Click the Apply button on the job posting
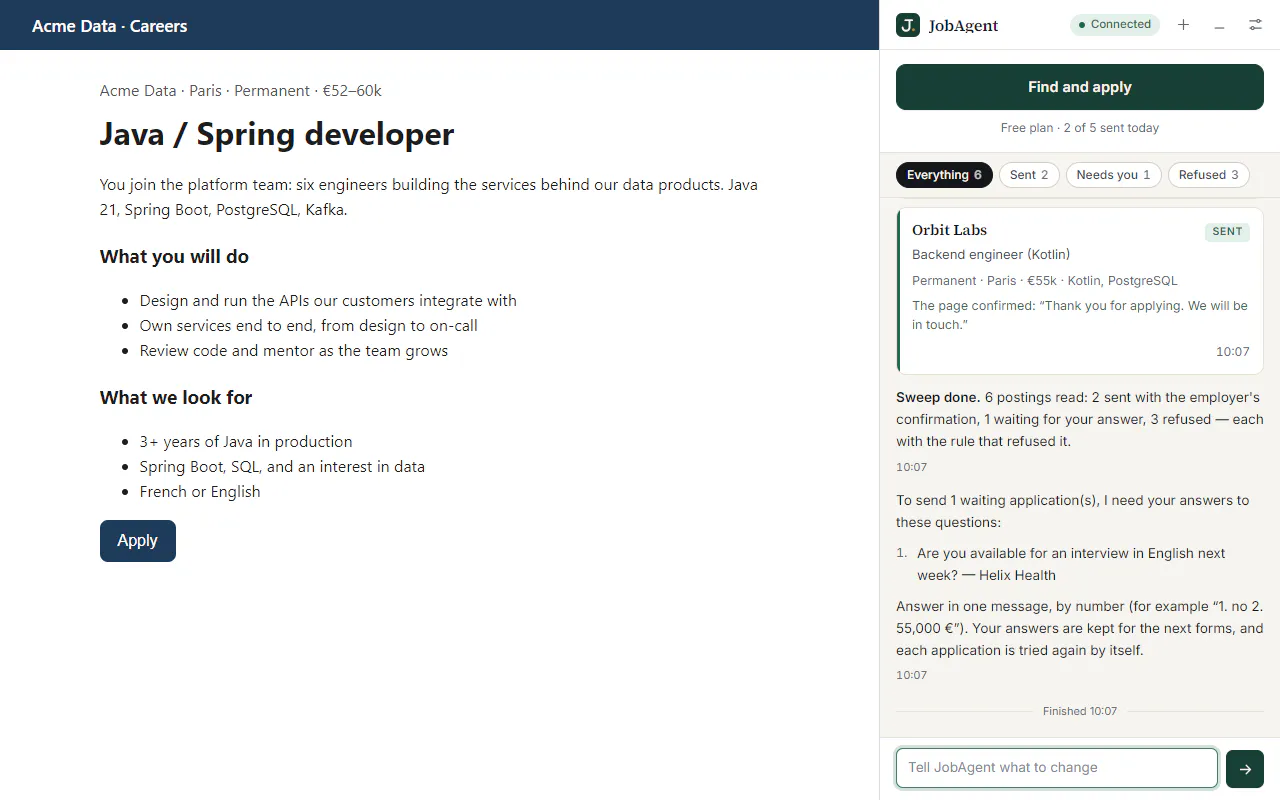The height and width of the screenshot is (800, 1280). (x=138, y=541)
